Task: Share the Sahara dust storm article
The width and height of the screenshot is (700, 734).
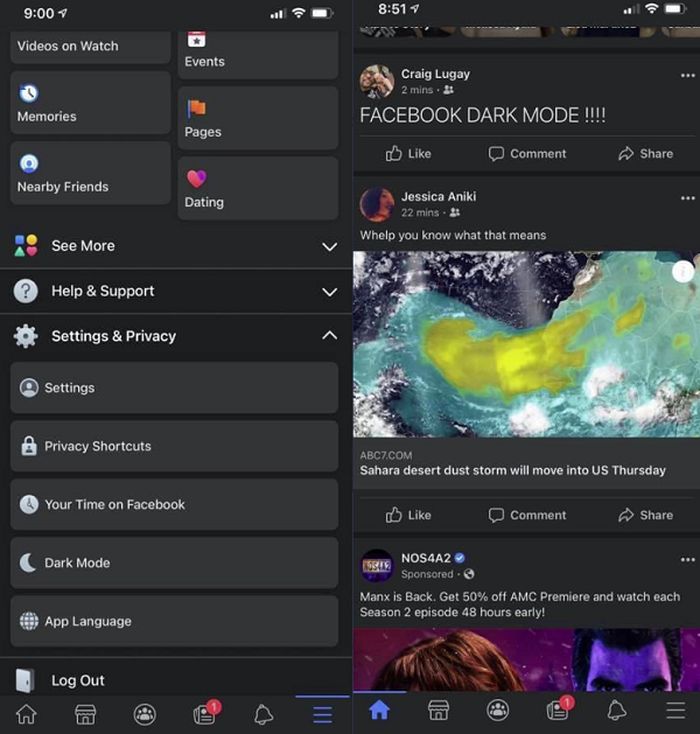Action: [645, 515]
